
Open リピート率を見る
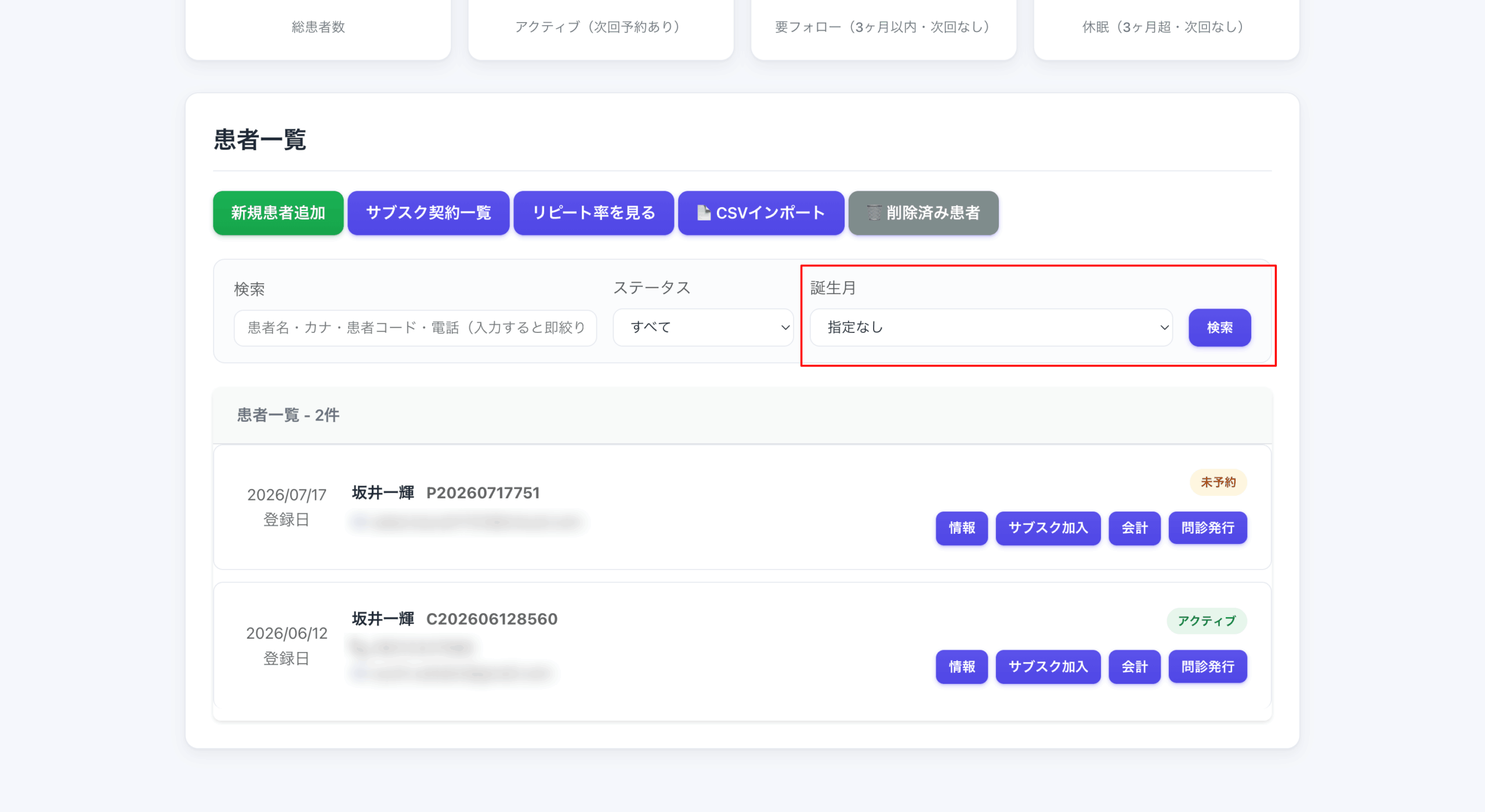(x=593, y=213)
